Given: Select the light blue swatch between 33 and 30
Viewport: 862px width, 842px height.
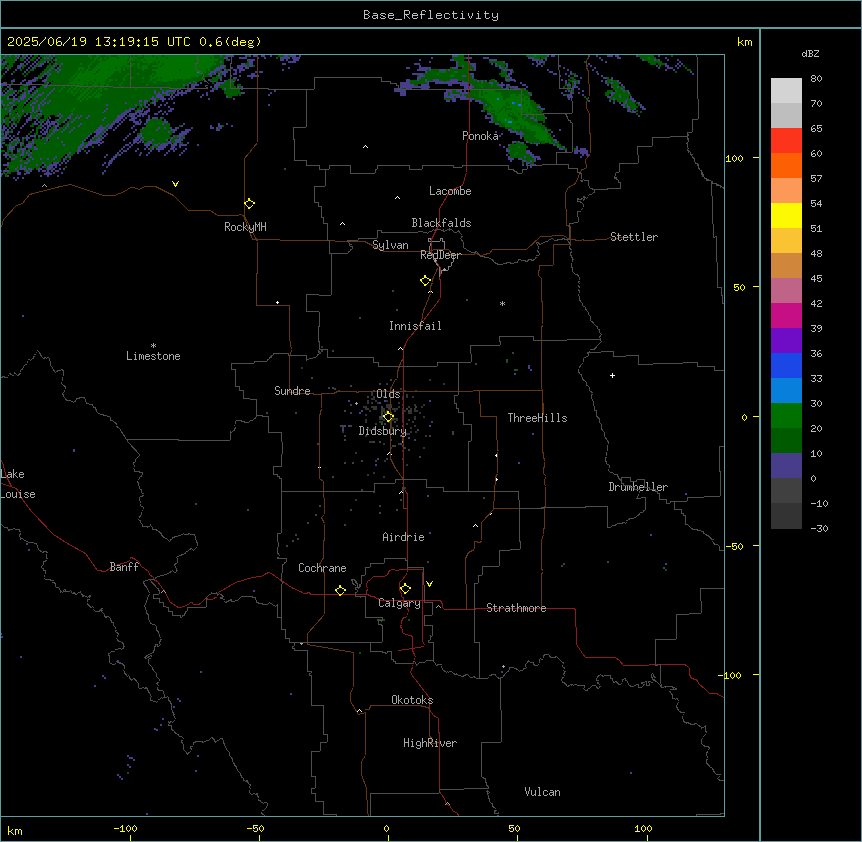Looking at the screenshot, I should (786, 391).
